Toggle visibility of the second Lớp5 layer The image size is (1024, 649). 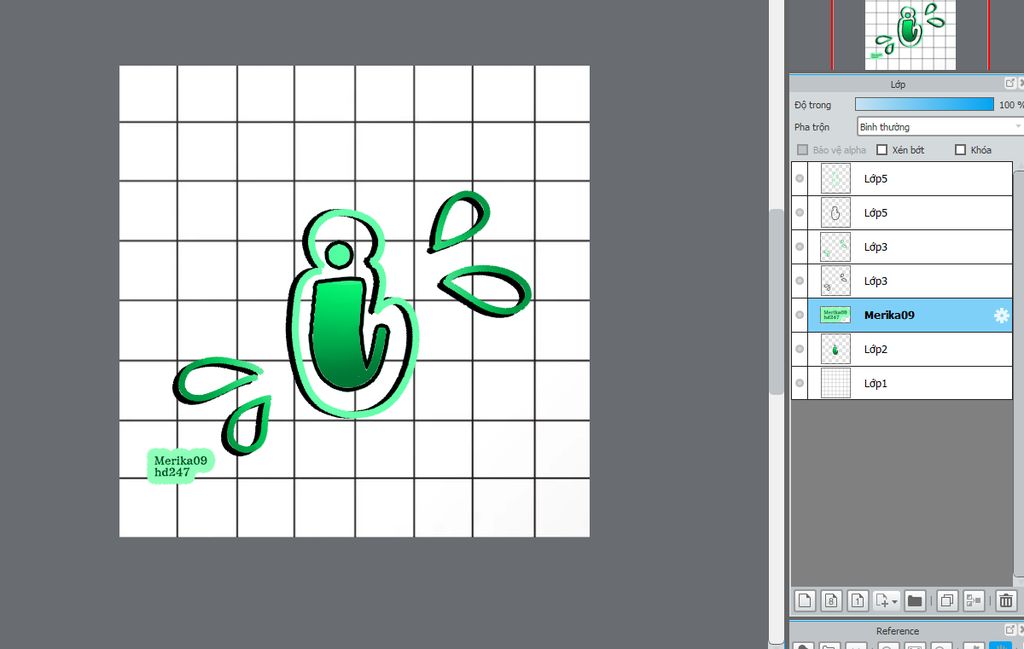799,212
